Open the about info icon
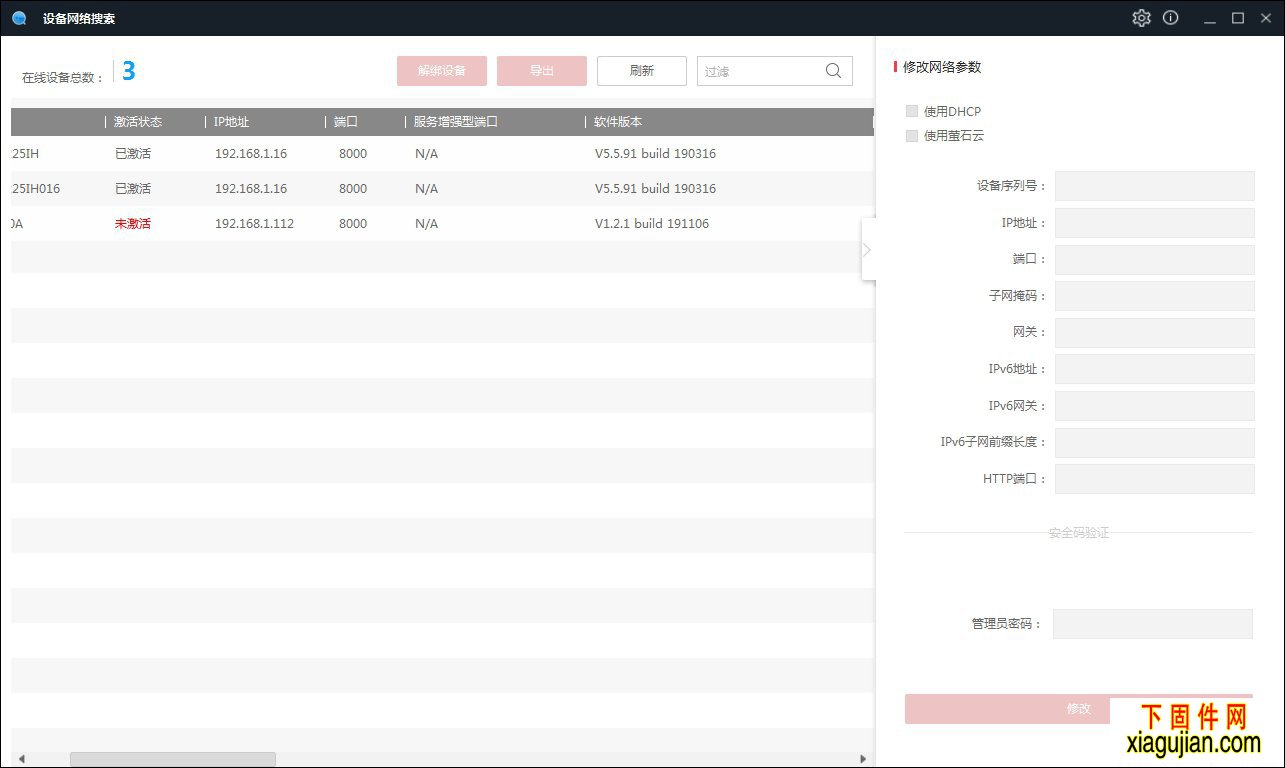This screenshot has width=1285, height=768. pyautogui.click(x=1171, y=18)
